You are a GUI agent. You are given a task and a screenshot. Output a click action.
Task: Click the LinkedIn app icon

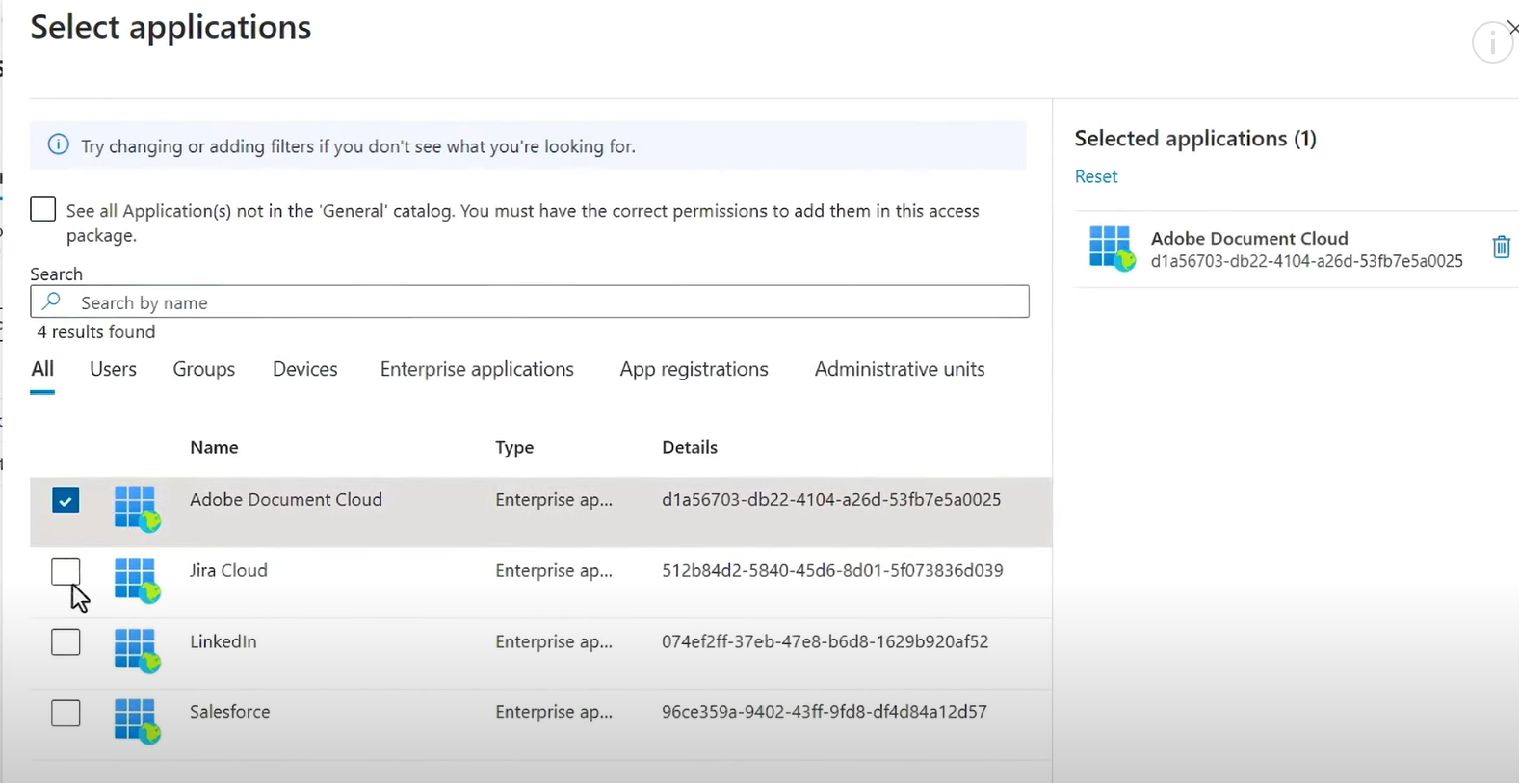pyautogui.click(x=136, y=649)
